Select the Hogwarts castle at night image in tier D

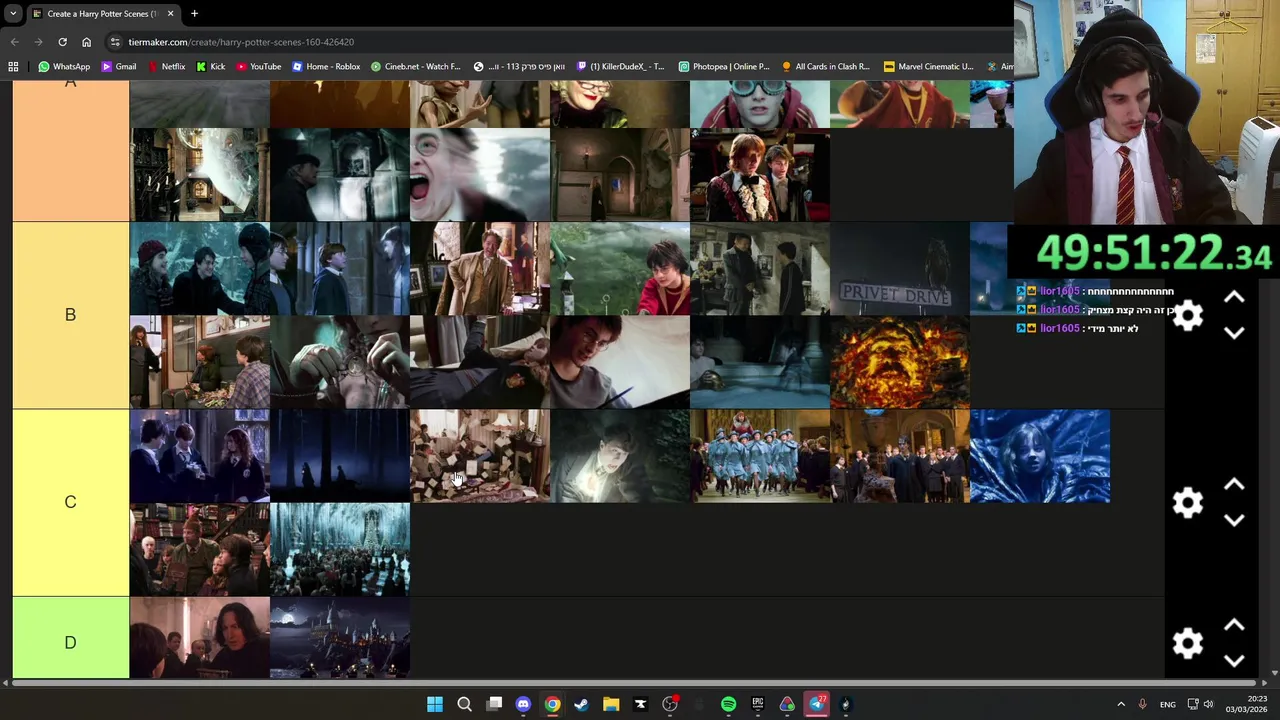click(x=340, y=638)
